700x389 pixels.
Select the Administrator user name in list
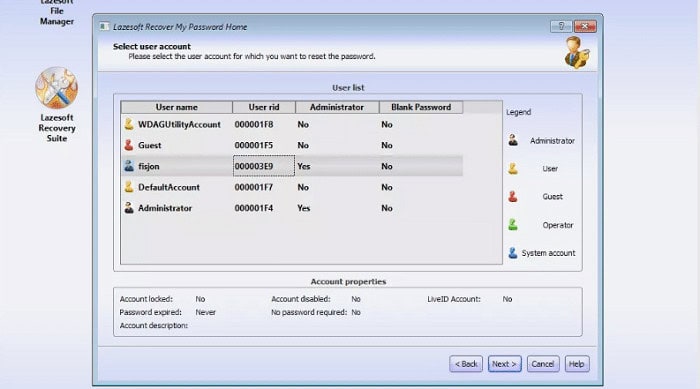(x=165, y=208)
